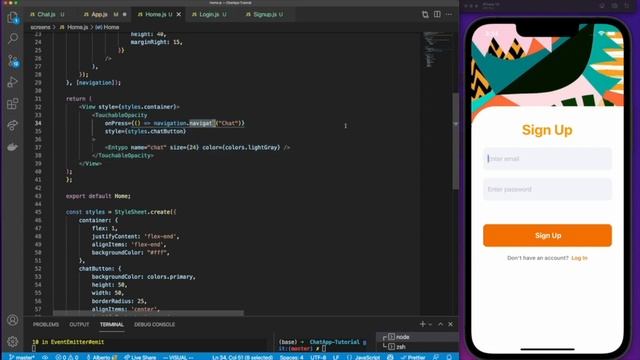Click the VISUAL vim mode indicator
Image resolution: width=640 pixels, height=360 pixels.
(178, 357)
